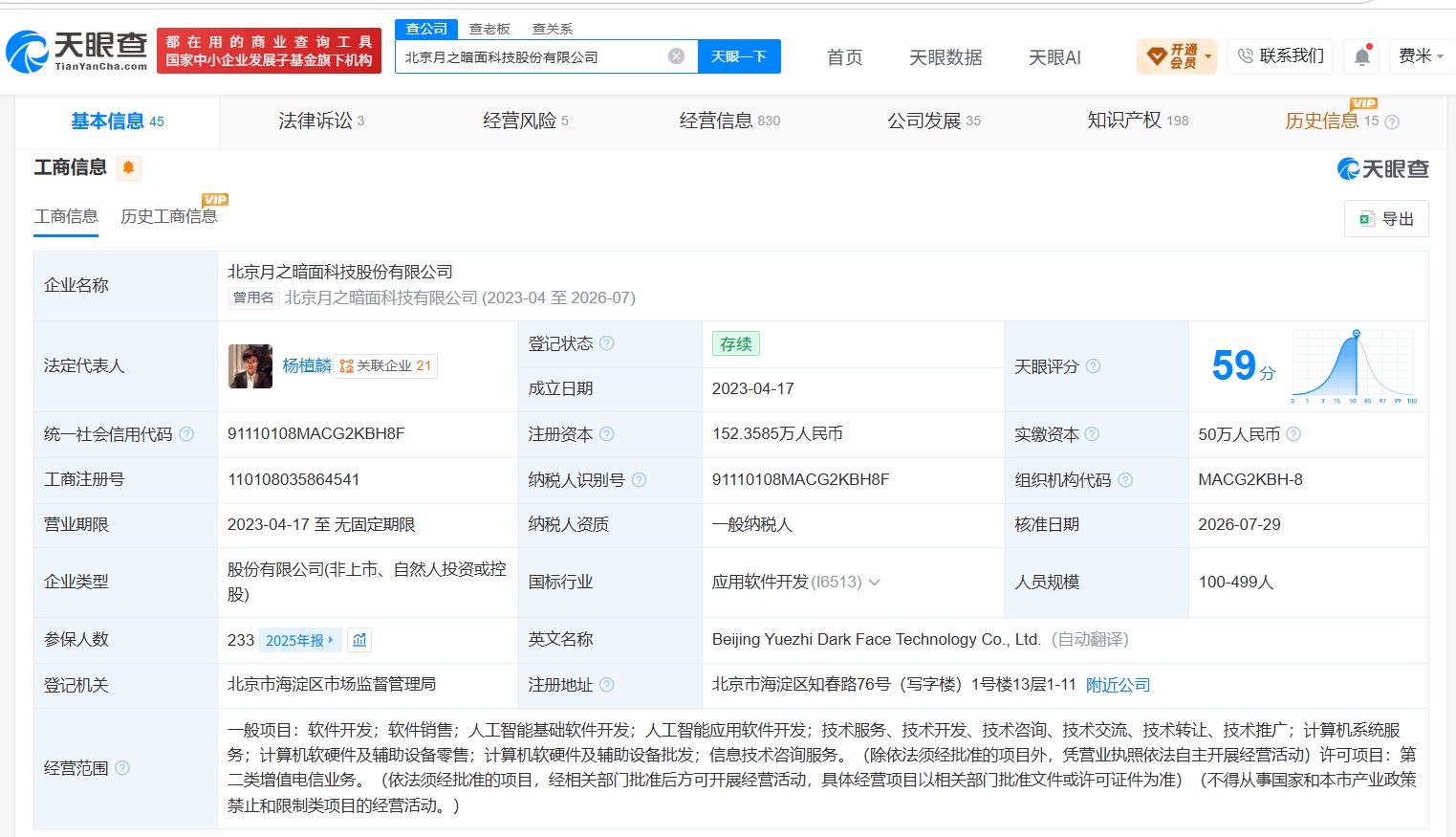Click help icon next to 注册地址
The width and height of the screenshot is (1456, 837).
(x=607, y=685)
